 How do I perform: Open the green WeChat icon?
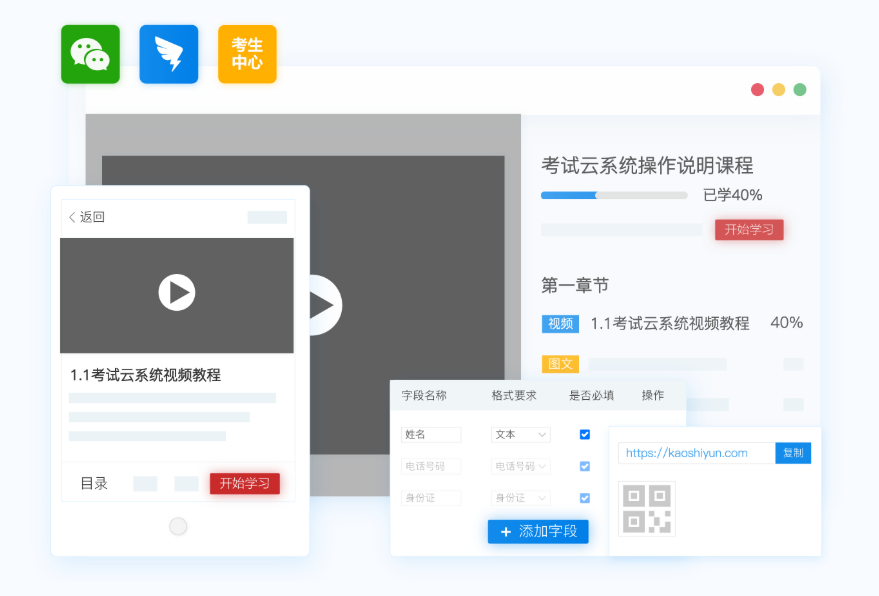click(90, 54)
